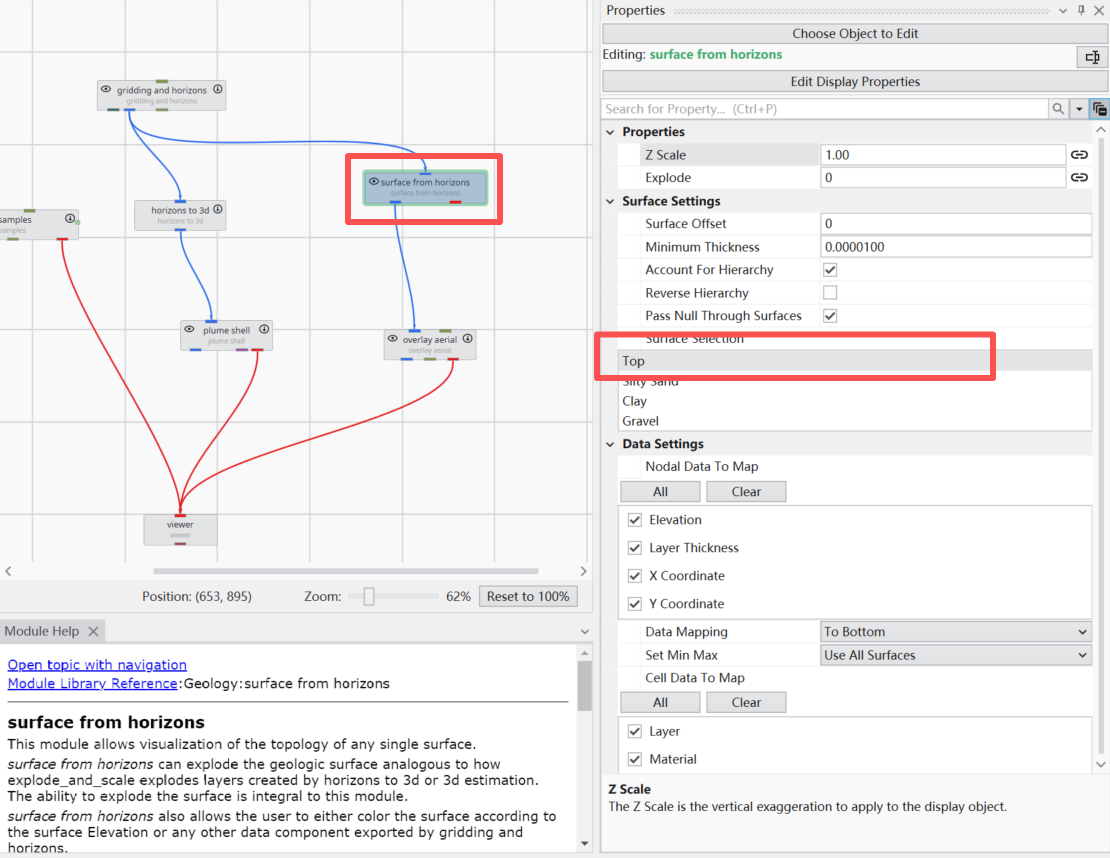Image resolution: width=1110 pixels, height=858 pixels.
Task: Click the Edit Display Properties button
Action: click(855, 82)
